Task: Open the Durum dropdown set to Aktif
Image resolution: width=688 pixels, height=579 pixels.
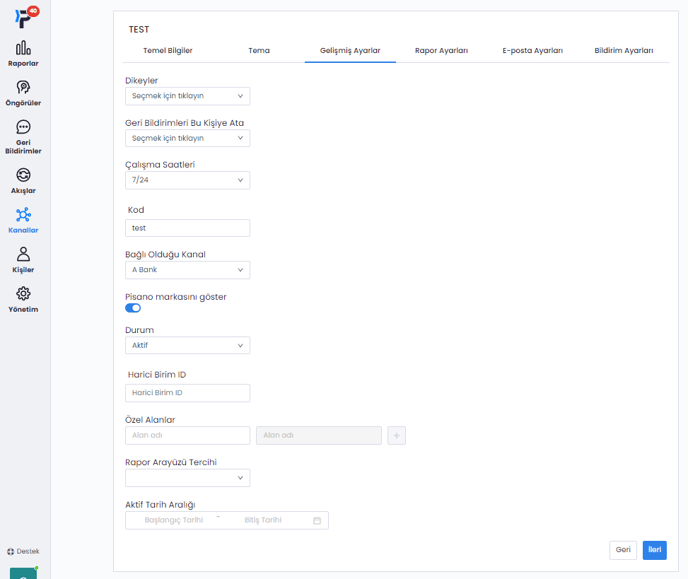Action: [x=187, y=345]
